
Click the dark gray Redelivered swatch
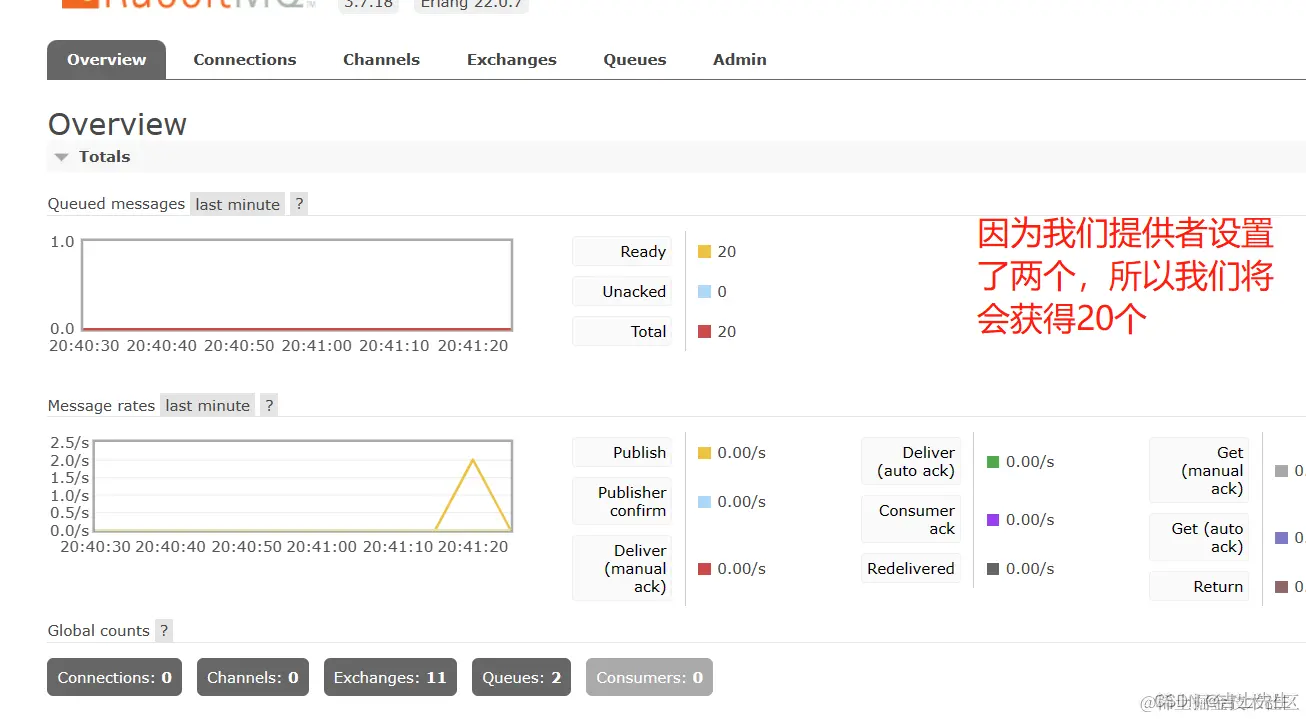[993, 569]
